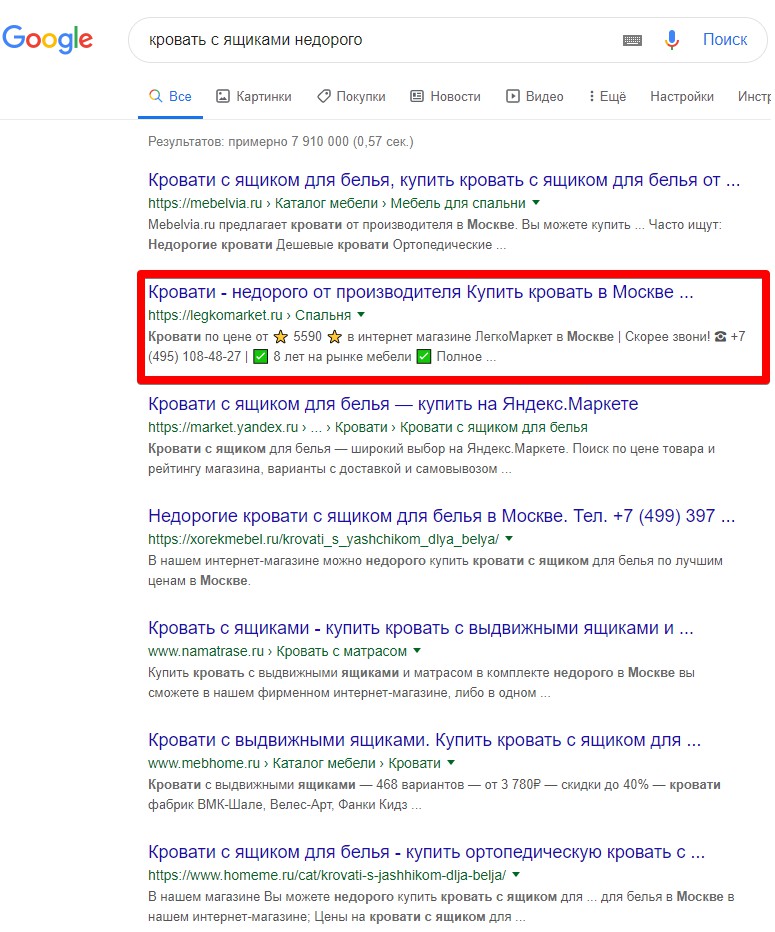Open mebhome.ru Кровати с выдвижными ящиками result
The height and width of the screenshot is (932, 775).
pyautogui.click(x=424, y=740)
